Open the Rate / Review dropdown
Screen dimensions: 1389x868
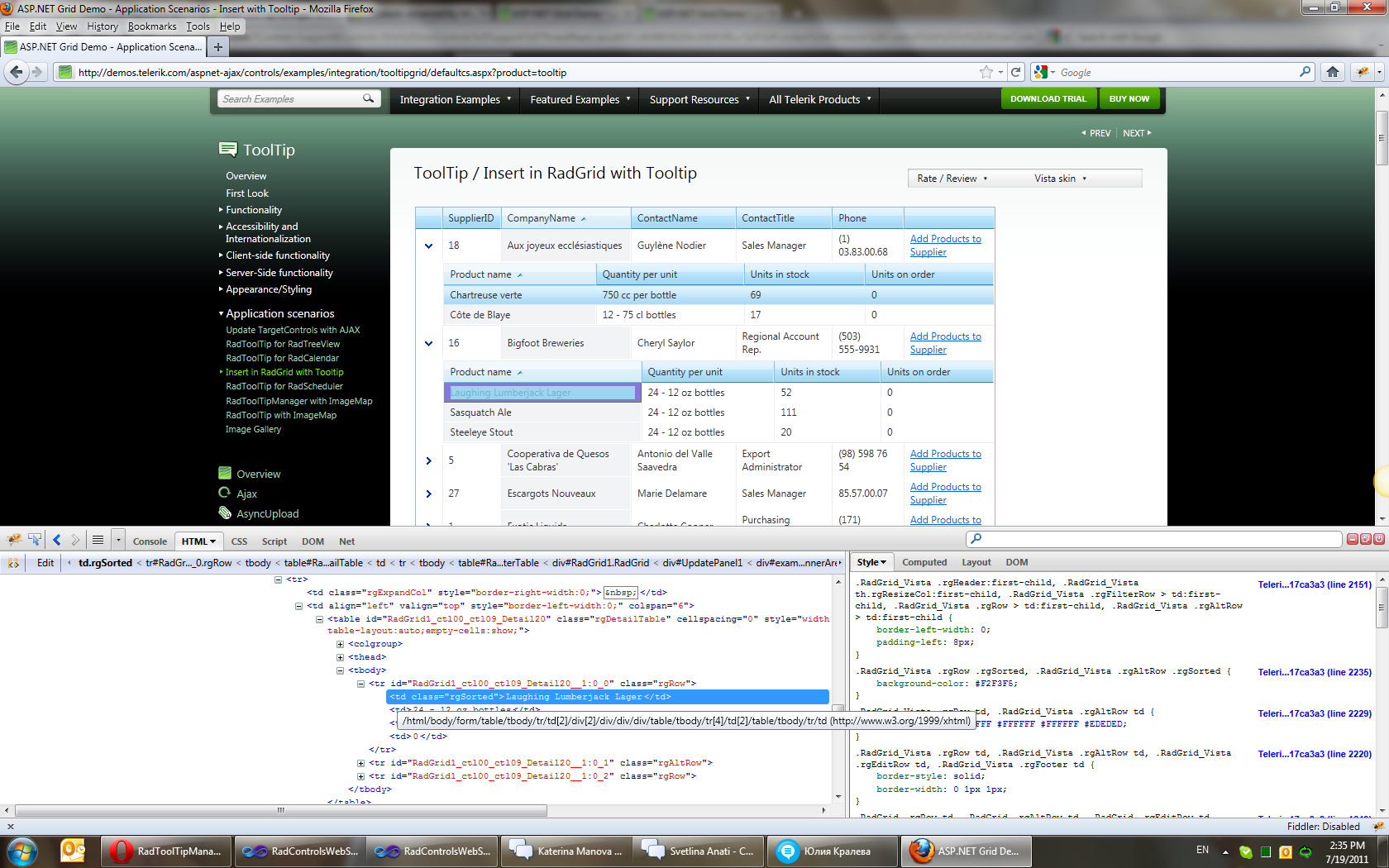[x=952, y=179]
